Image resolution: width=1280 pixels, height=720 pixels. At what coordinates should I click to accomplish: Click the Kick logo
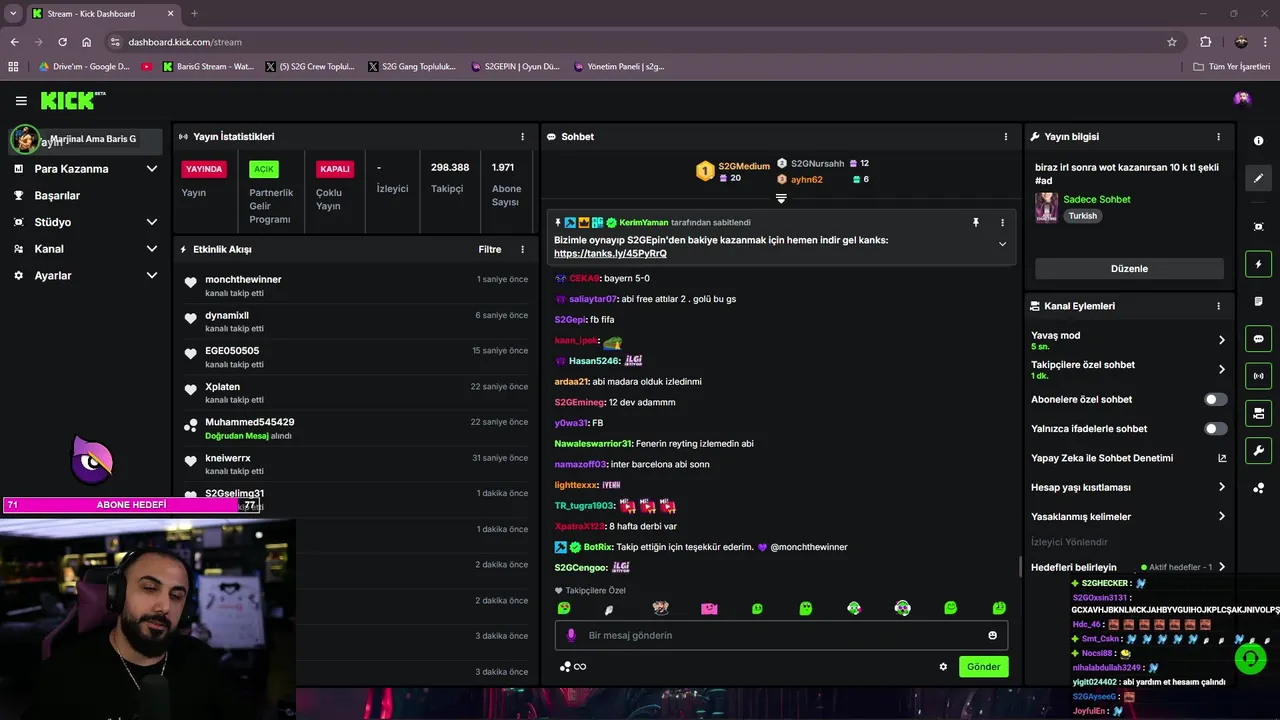[x=72, y=100]
